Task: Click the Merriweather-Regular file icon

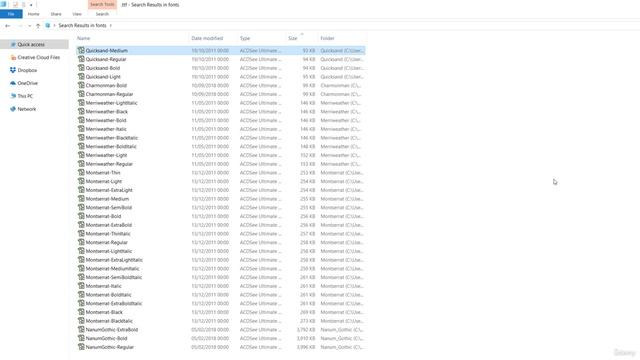Action: point(81,164)
